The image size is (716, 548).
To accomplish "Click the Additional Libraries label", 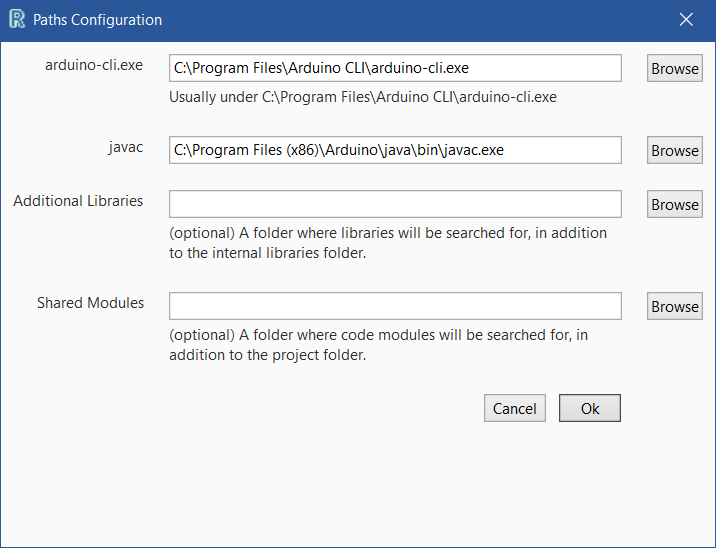I will 78,201.
